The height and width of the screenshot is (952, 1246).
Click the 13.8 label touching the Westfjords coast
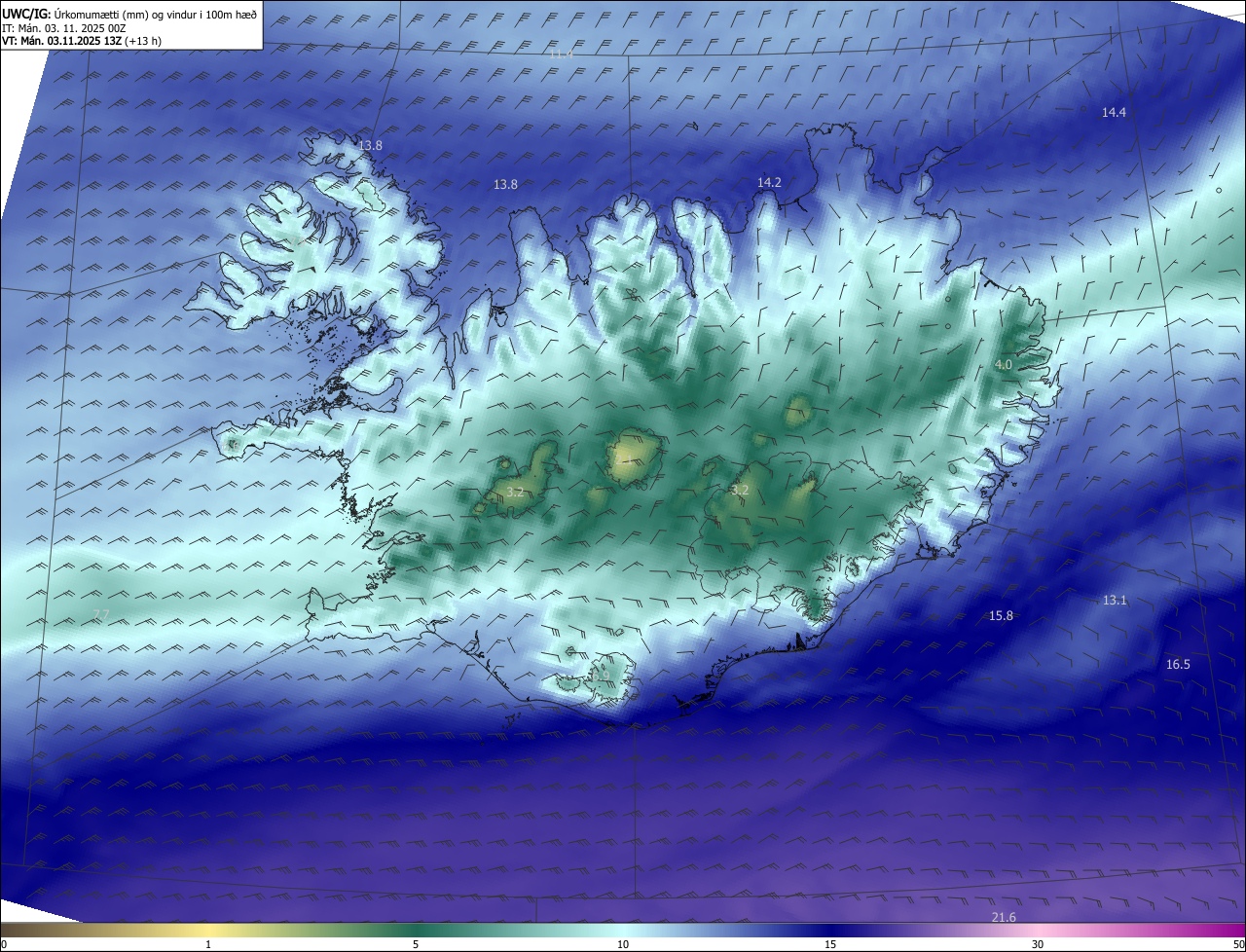click(x=370, y=145)
